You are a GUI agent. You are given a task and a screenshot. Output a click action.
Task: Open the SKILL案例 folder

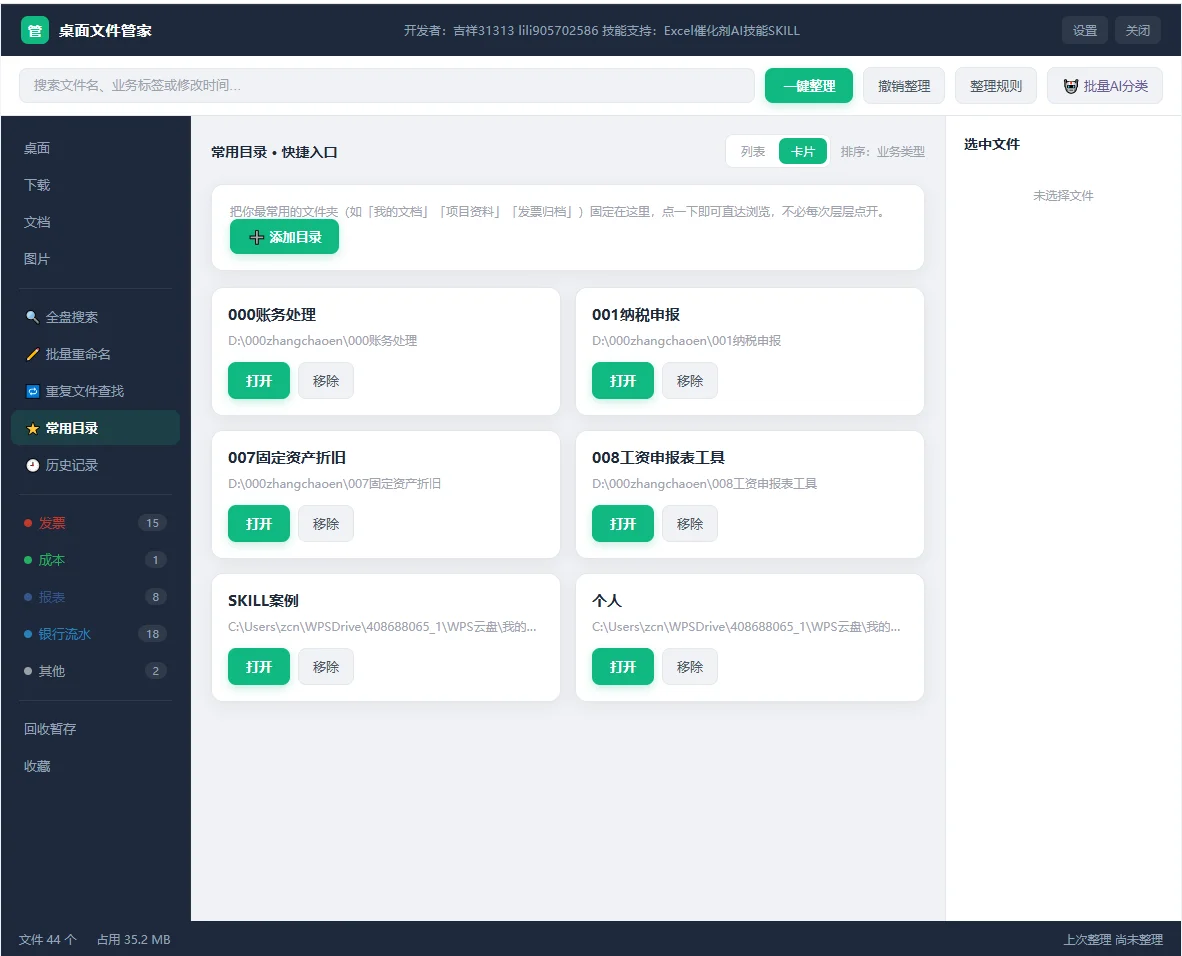pos(259,666)
